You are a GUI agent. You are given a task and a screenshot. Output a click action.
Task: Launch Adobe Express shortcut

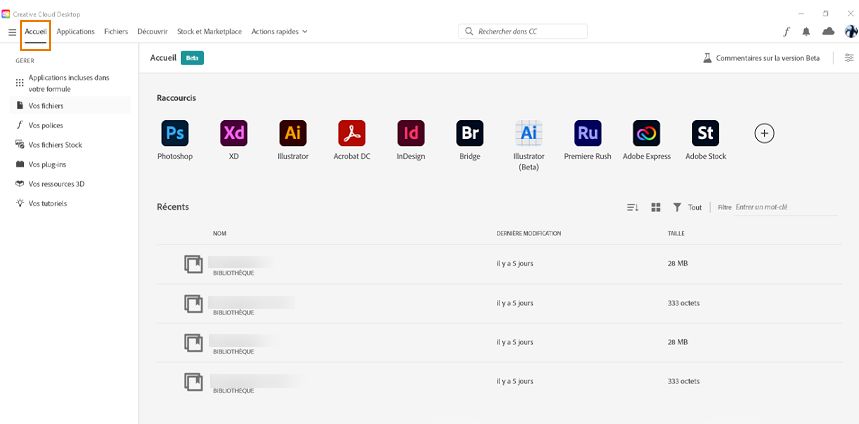pyautogui.click(x=646, y=133)
